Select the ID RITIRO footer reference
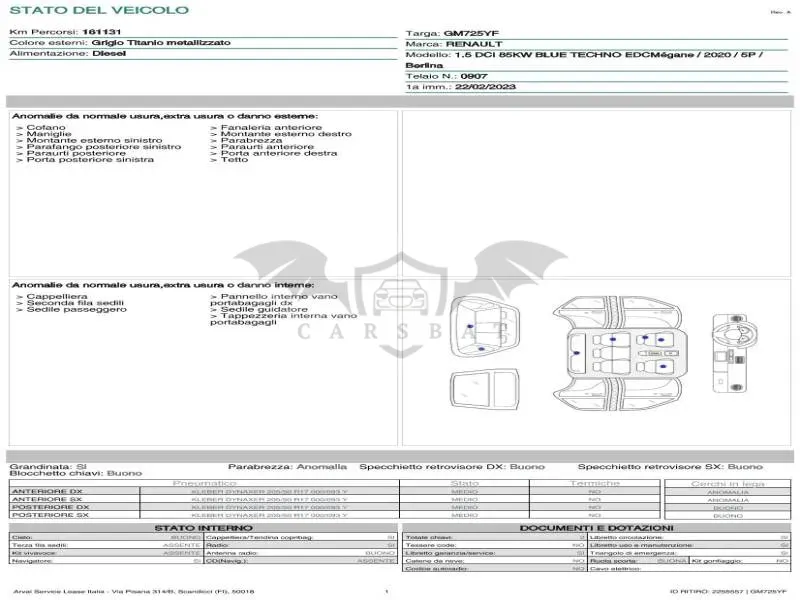This screenshot has width=800, height=600. pyautogui.click(x=728, y=592)
